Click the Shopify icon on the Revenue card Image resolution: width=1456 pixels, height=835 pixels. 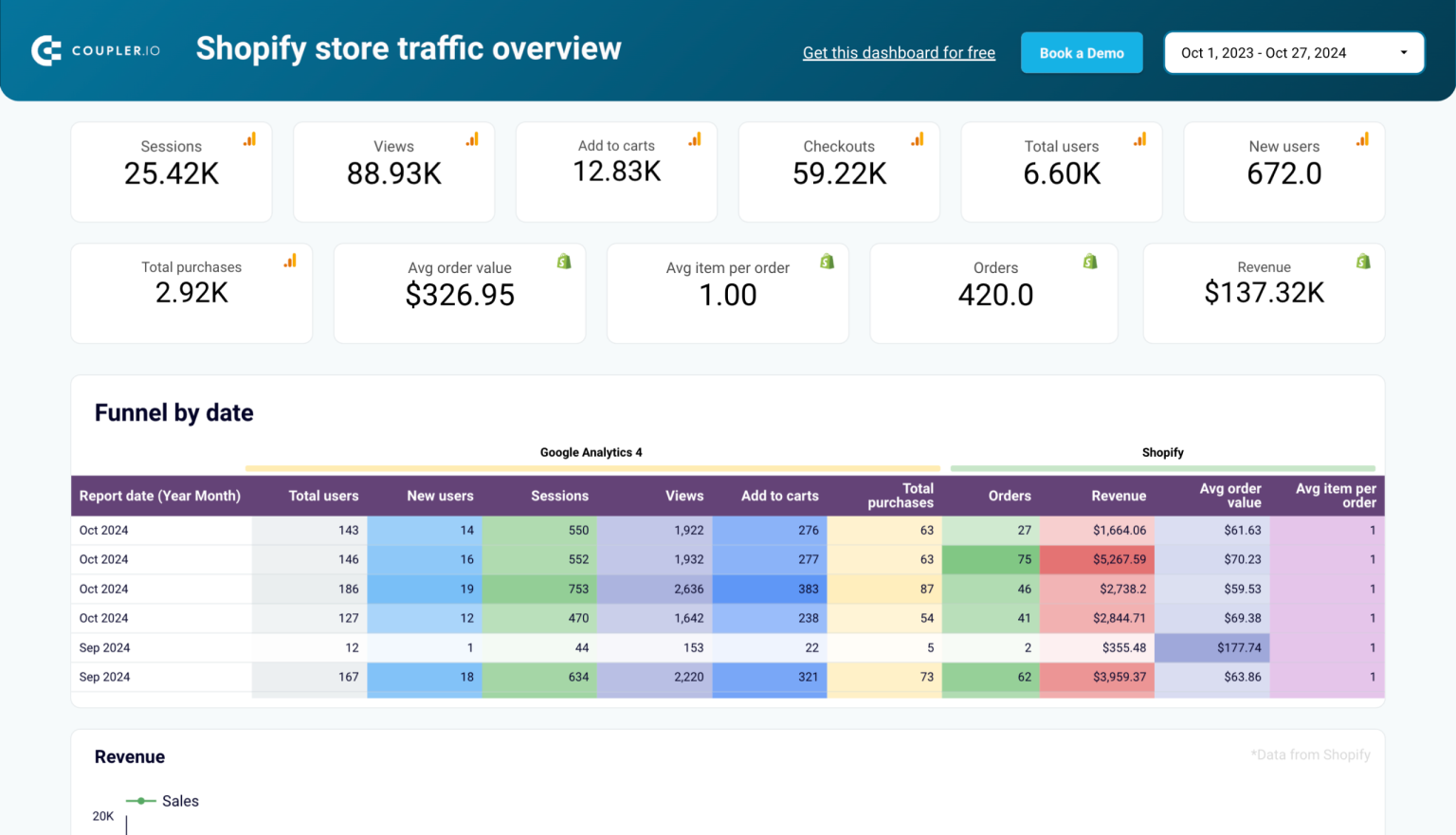coord(1362,261)
